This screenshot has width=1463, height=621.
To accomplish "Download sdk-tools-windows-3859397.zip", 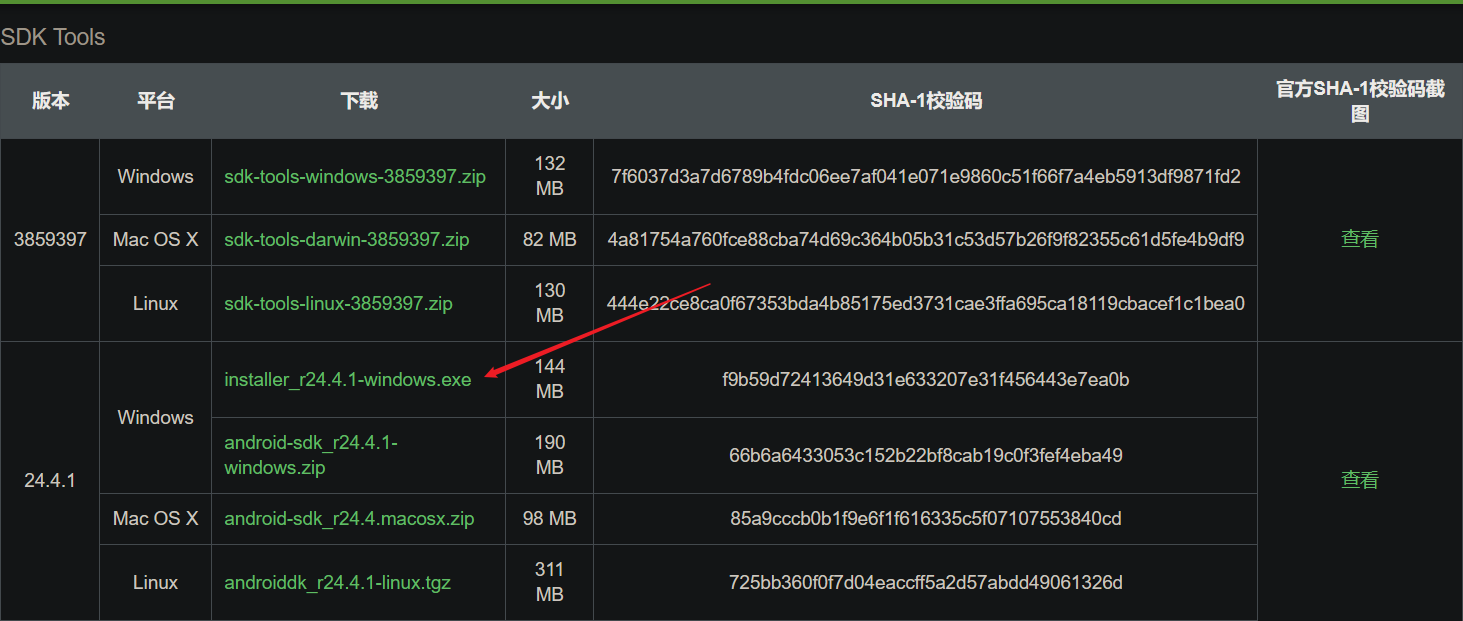I will [x=355, y=177].
